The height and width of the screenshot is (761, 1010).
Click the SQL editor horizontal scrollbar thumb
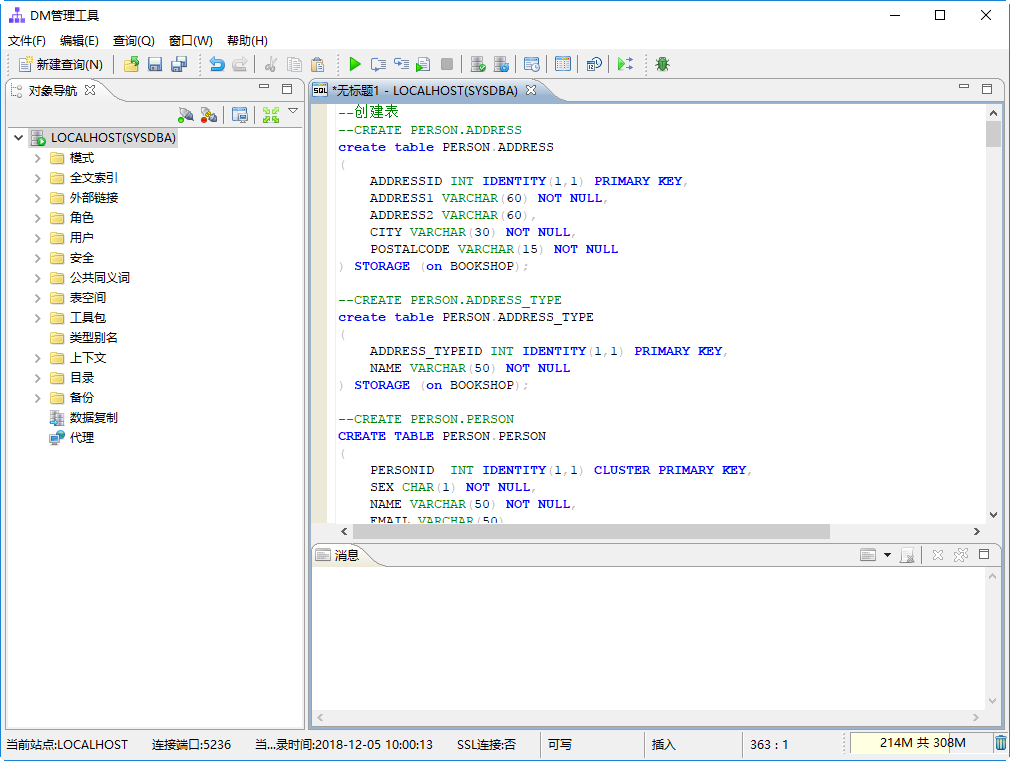pos(591,532)
